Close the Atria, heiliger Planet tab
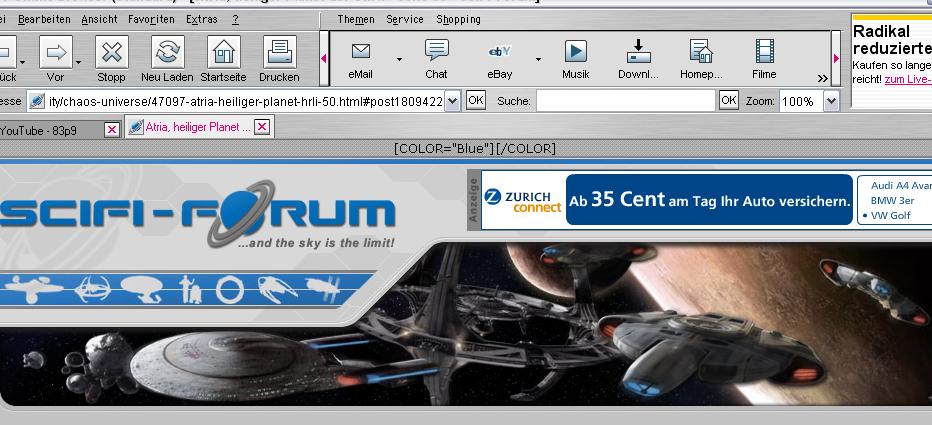 coord(261,127)
